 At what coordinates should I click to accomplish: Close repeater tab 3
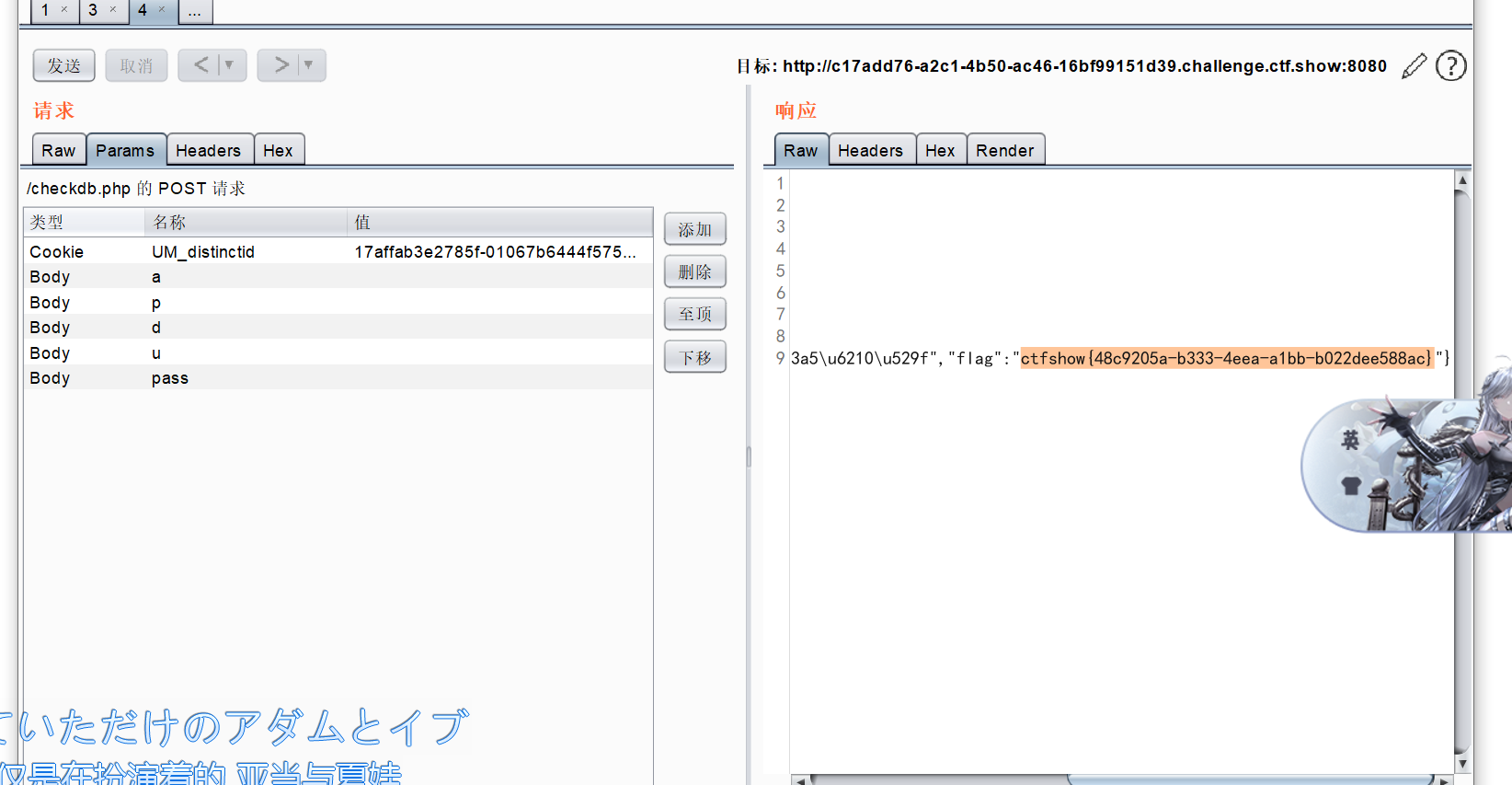113,9
